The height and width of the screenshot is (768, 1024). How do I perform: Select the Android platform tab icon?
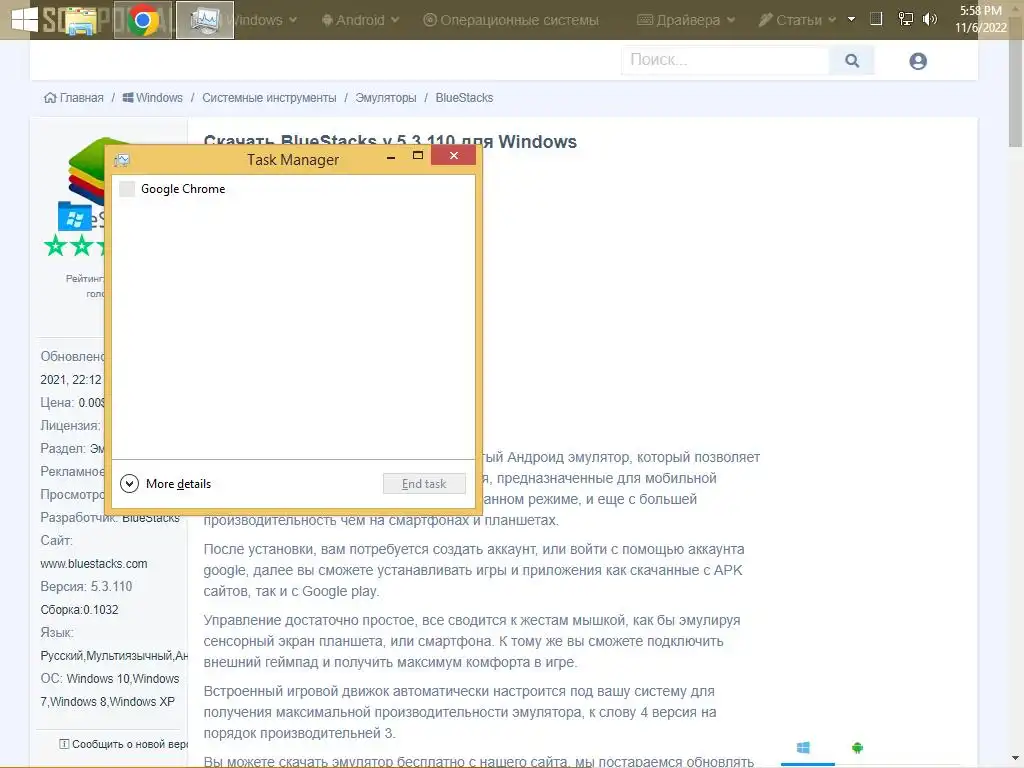click(857, 748)
